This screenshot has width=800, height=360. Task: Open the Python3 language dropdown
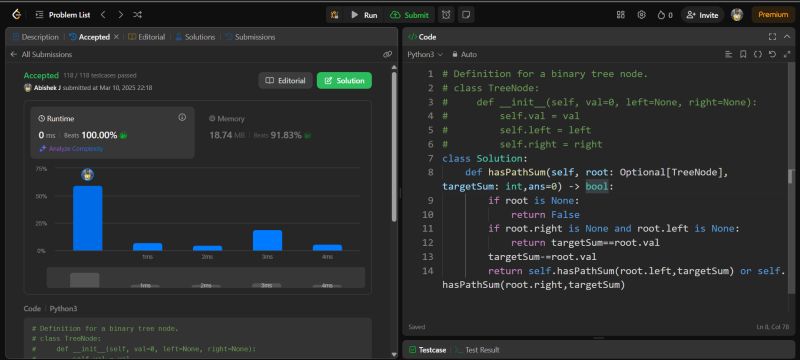click(x=425, y=54)
